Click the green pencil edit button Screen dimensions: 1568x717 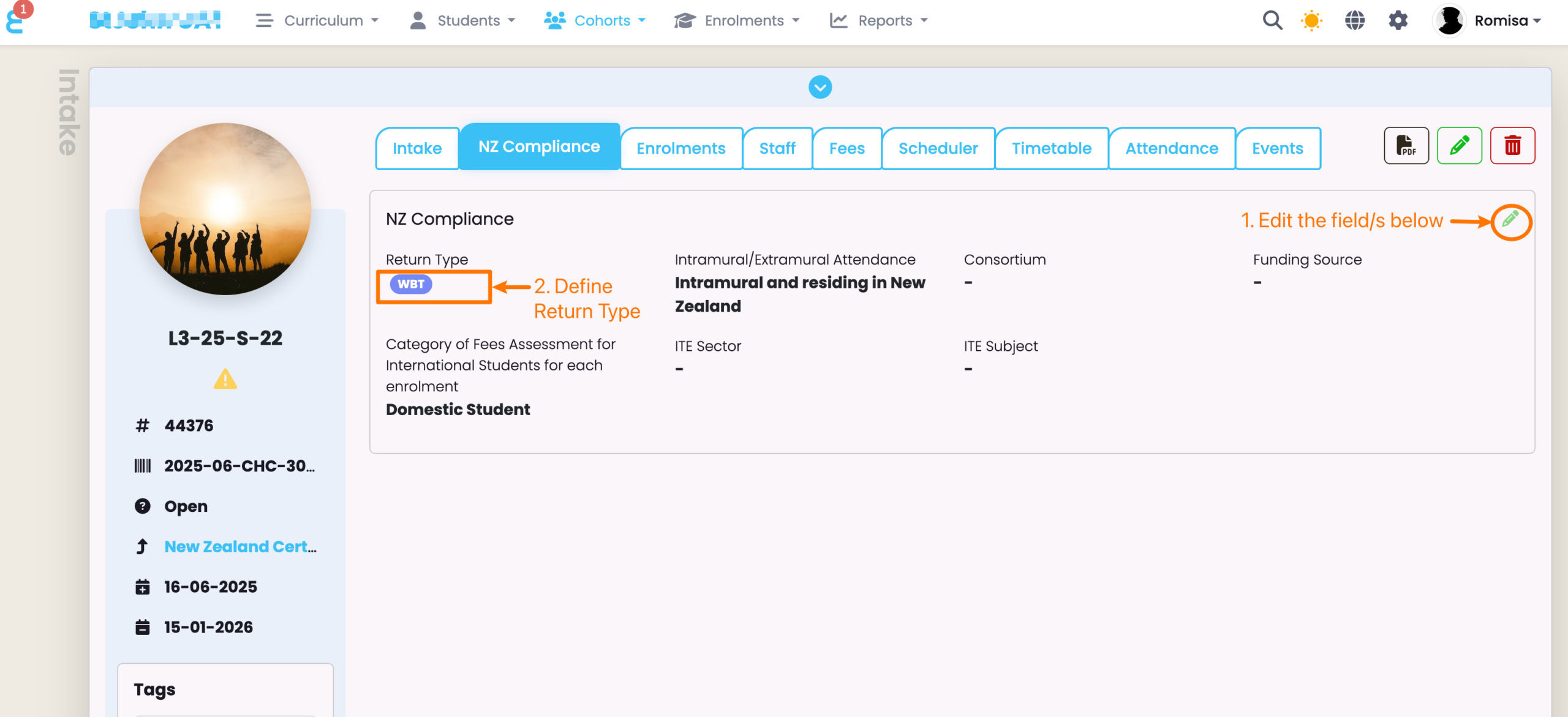tap(1459, 146)
